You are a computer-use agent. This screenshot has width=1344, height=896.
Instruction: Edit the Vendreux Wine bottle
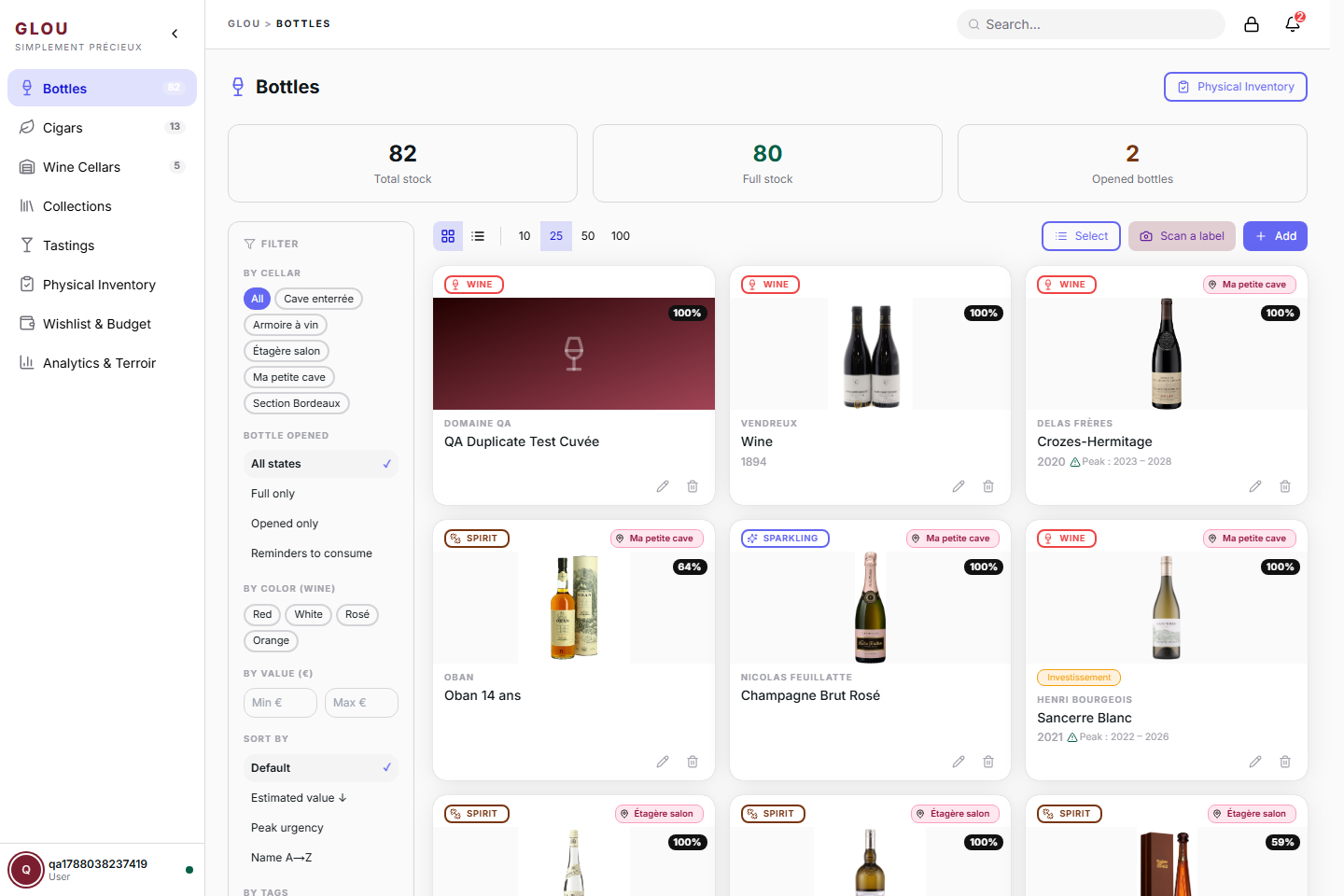point(959,486)
